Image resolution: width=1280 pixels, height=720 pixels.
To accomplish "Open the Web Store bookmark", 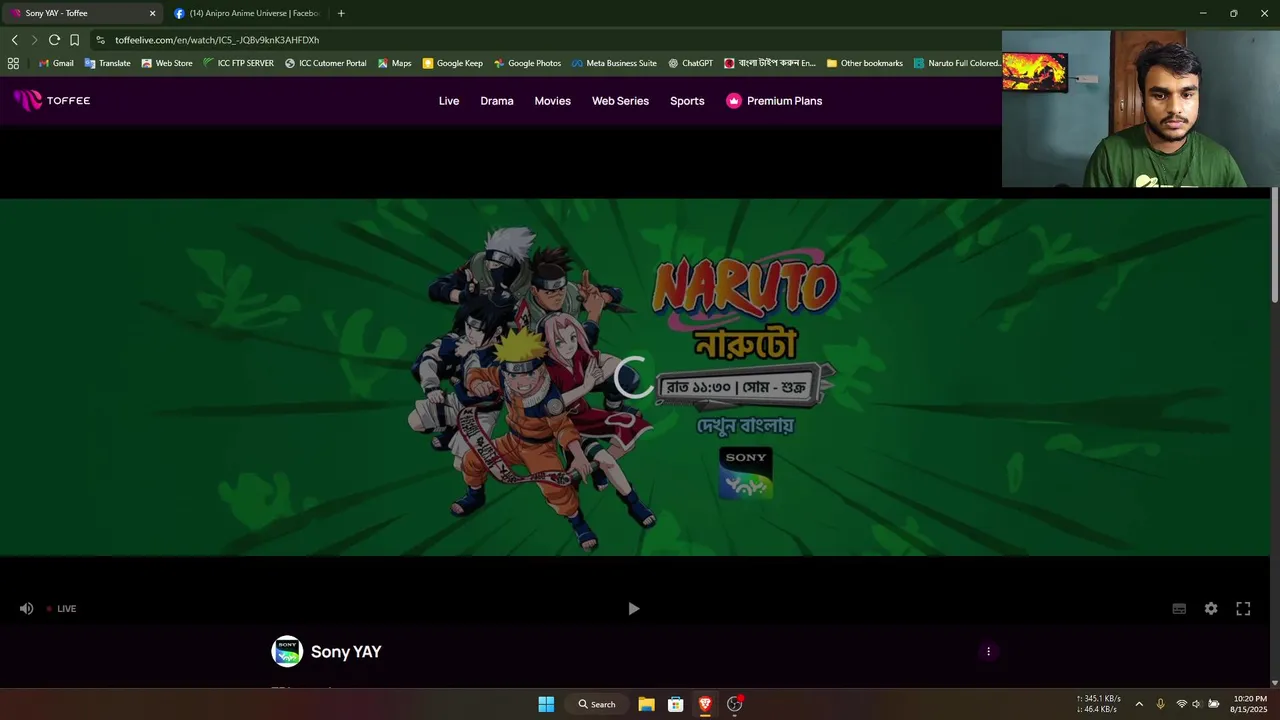I will click(167, 63).
